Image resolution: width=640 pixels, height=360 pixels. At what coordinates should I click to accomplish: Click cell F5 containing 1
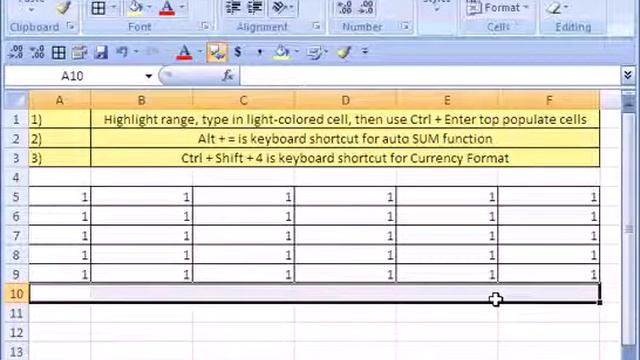click(x=549, y=197)
